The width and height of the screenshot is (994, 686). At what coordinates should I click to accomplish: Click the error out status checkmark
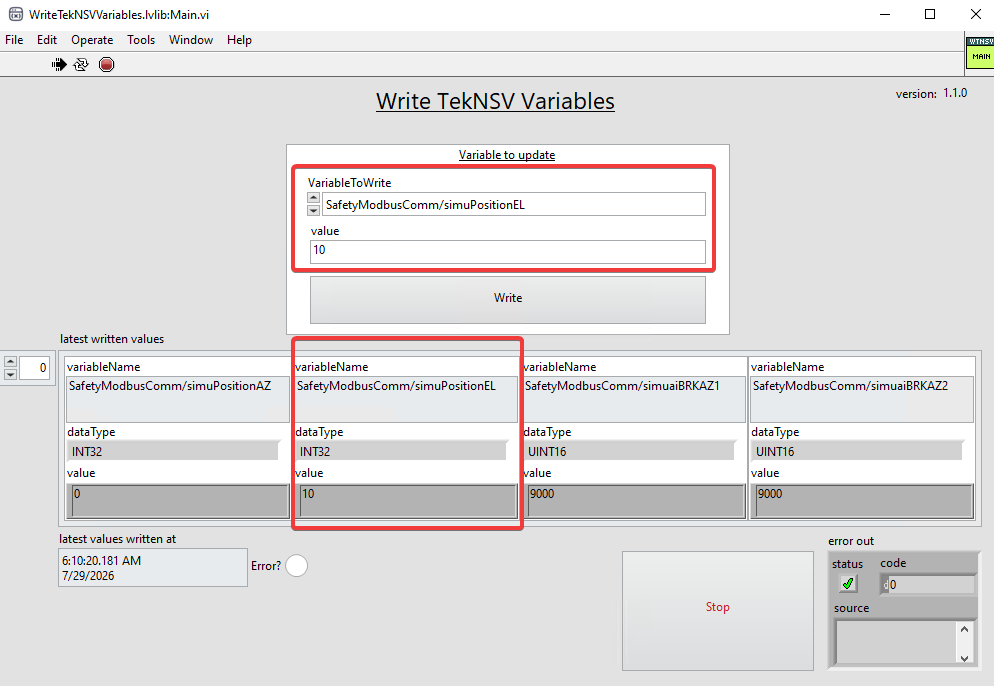[848, 583]
